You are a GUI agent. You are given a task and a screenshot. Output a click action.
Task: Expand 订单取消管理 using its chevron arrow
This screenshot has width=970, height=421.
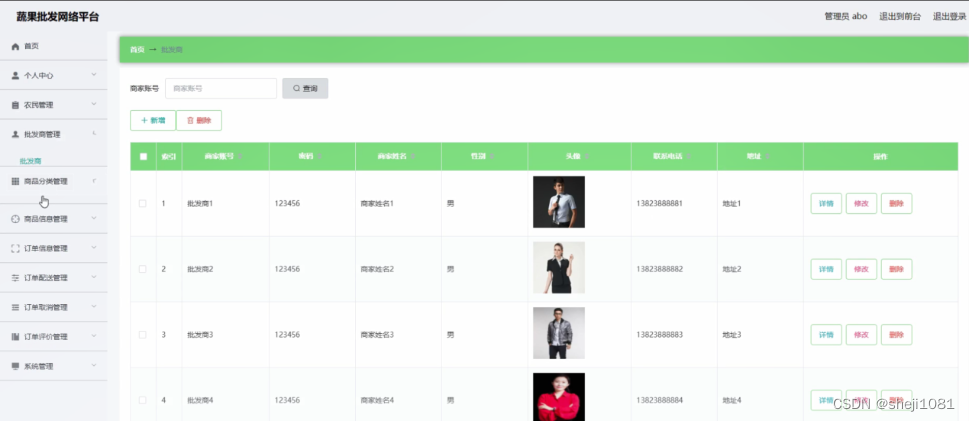click(x=94, y=307)
